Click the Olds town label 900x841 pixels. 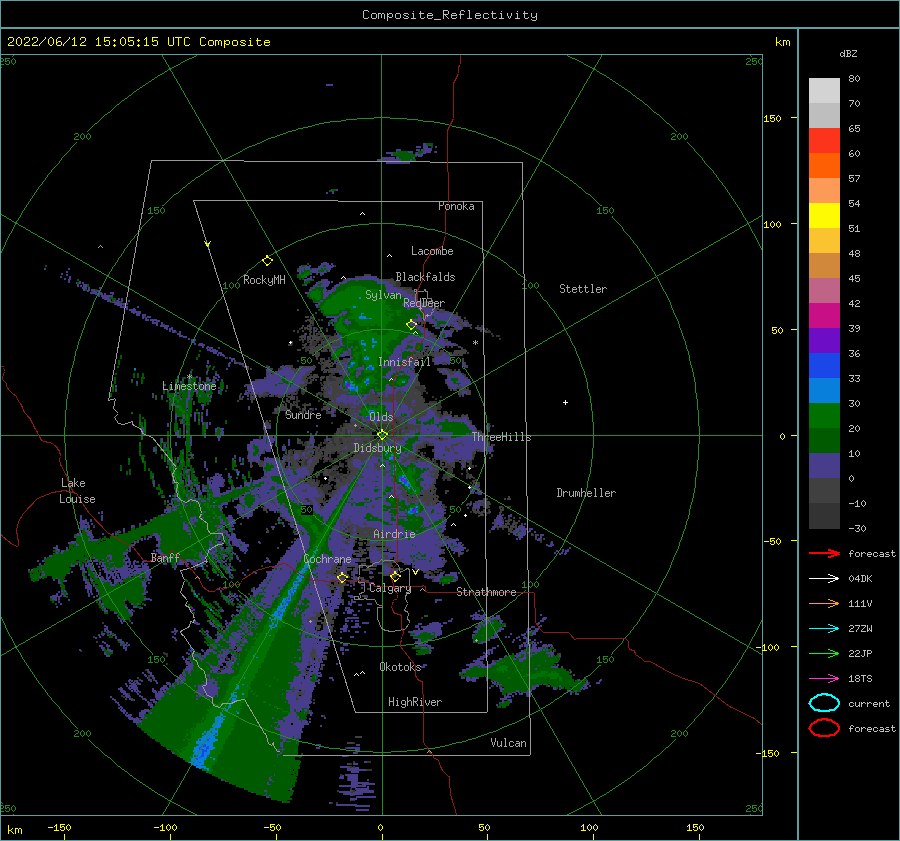point(381,417)
